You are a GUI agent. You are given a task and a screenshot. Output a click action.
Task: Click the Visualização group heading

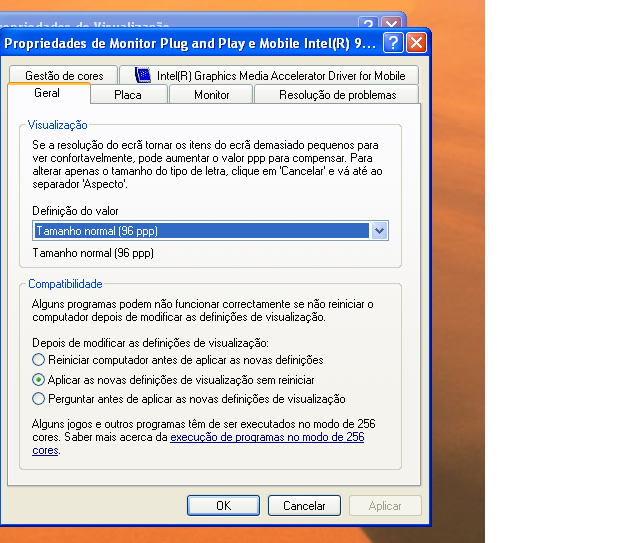(x=57, y=125)
